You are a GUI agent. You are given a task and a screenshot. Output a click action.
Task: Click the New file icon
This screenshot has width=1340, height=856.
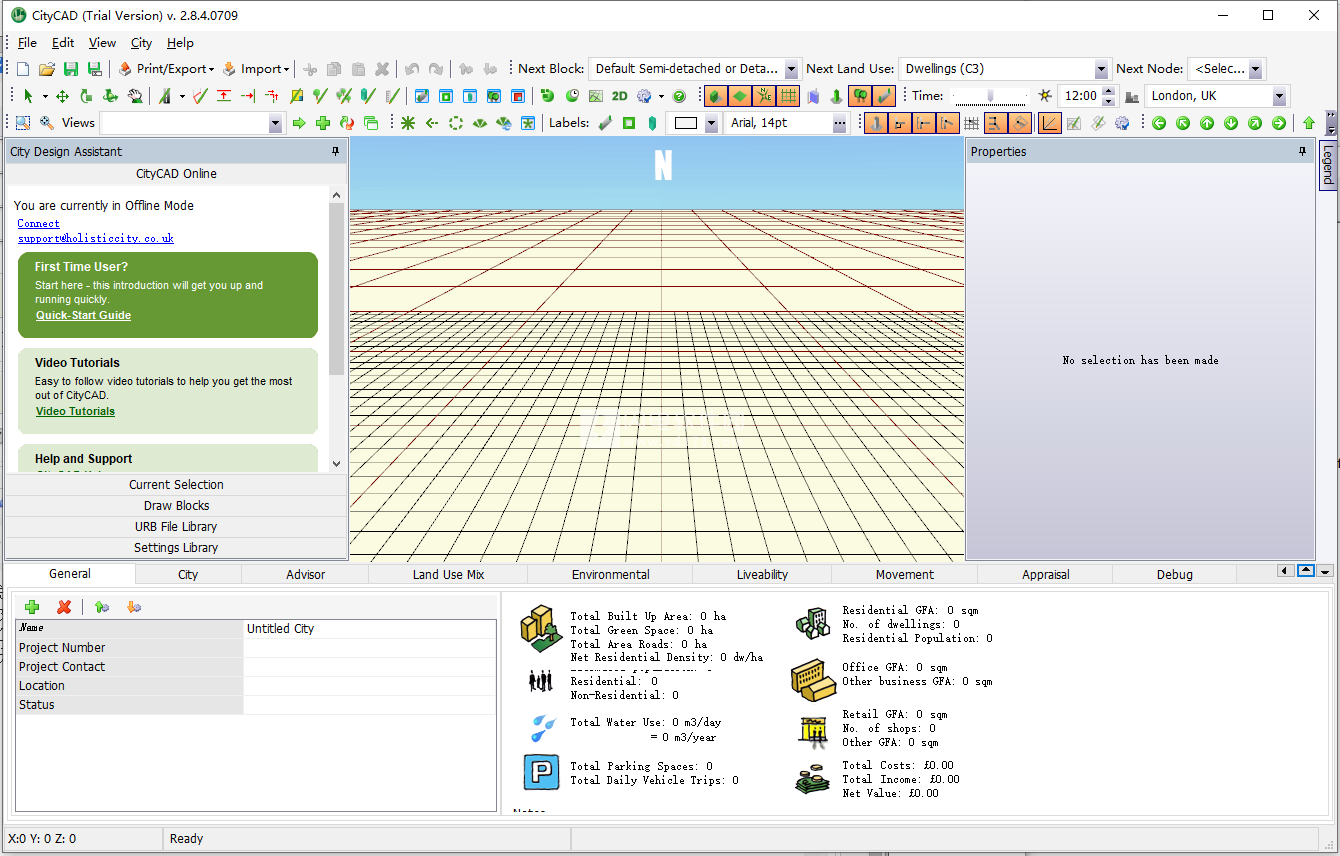[23, 69]
